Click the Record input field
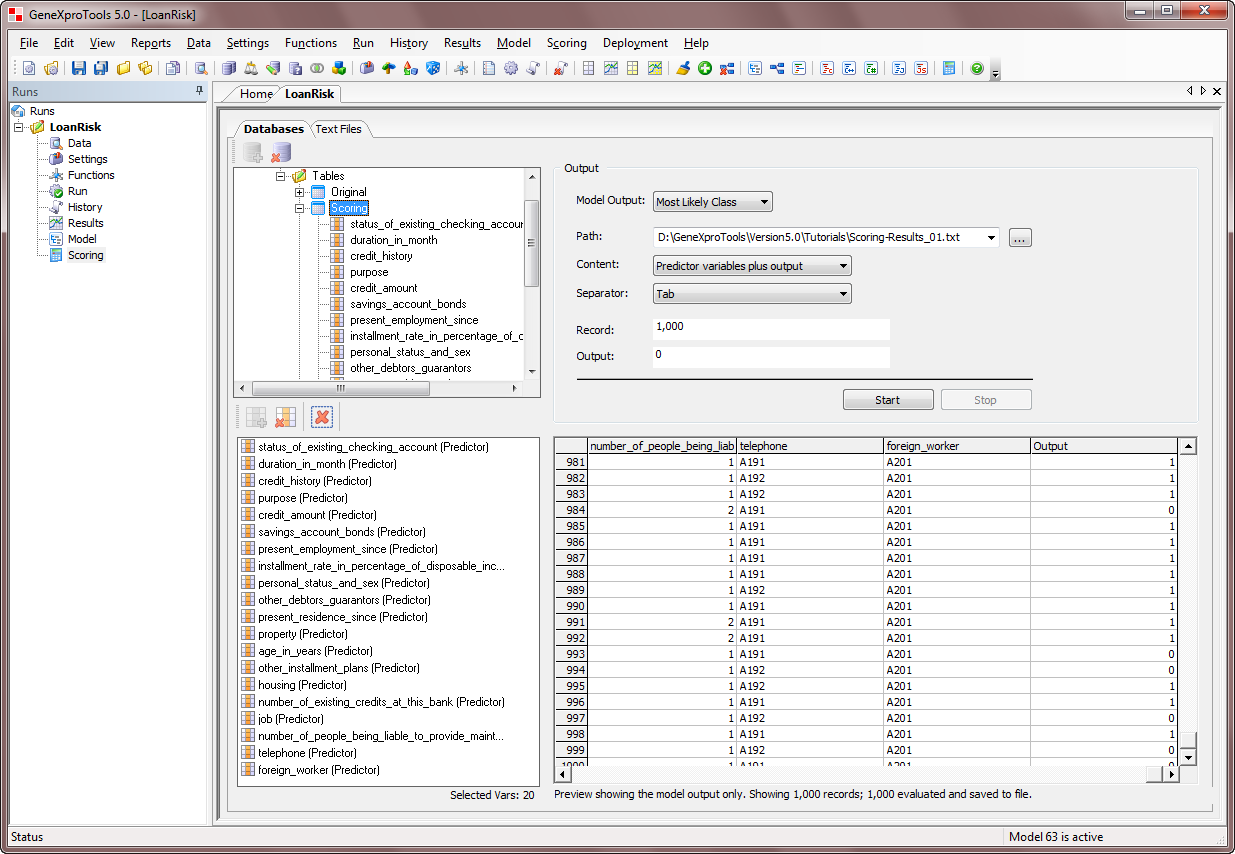 (x=770, y=329)
